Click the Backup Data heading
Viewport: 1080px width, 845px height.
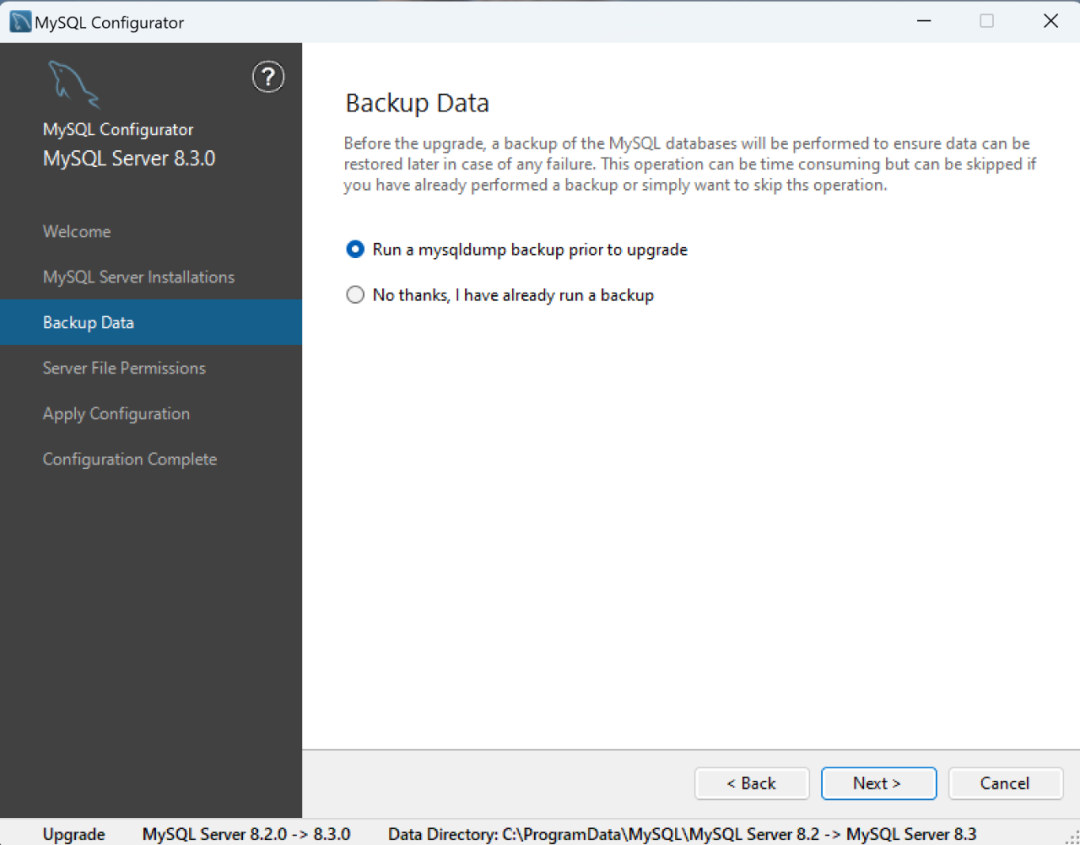coord(417,103)
